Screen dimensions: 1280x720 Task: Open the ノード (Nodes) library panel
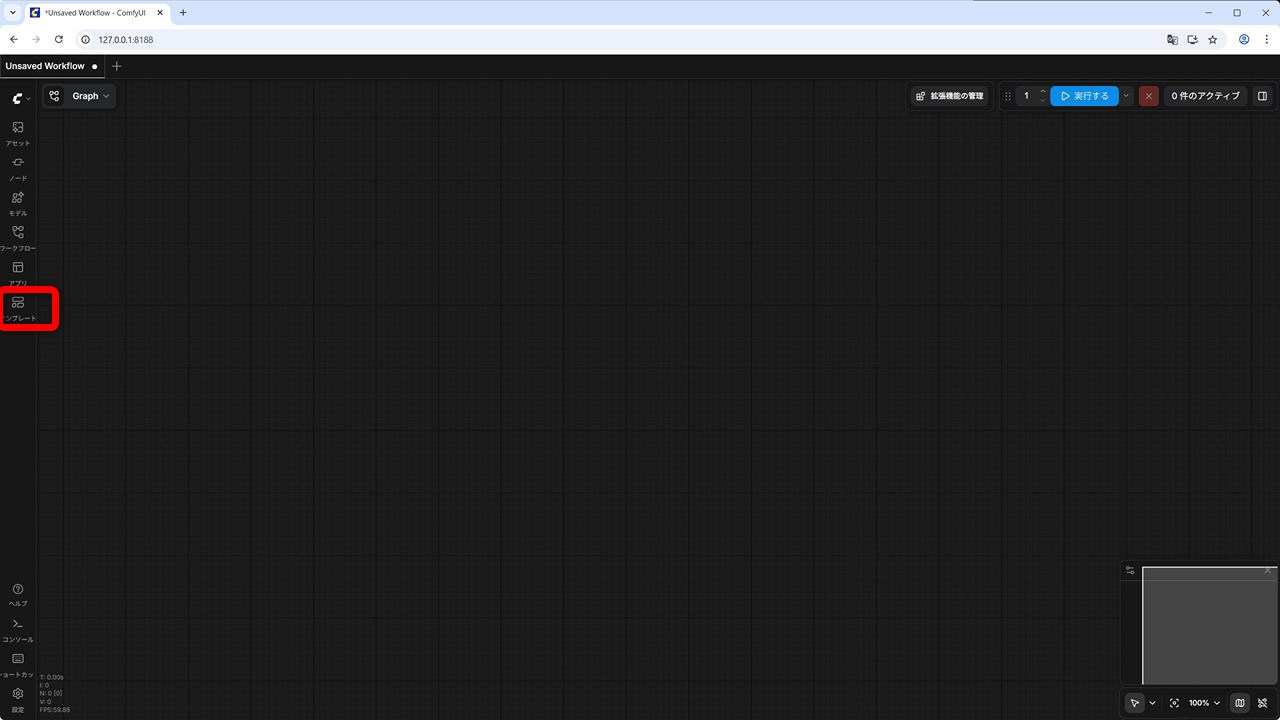(x=18, y=167)
